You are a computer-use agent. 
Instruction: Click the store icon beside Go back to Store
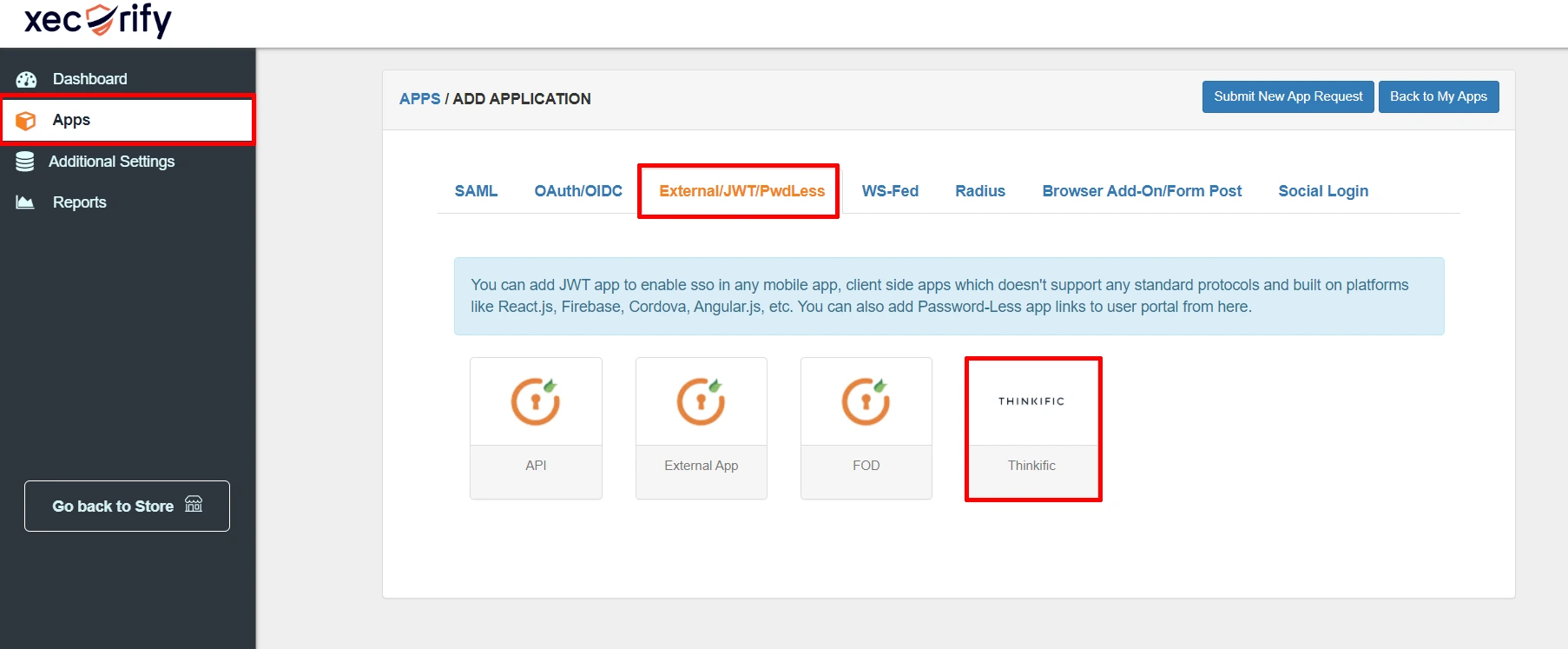[194, 505]
